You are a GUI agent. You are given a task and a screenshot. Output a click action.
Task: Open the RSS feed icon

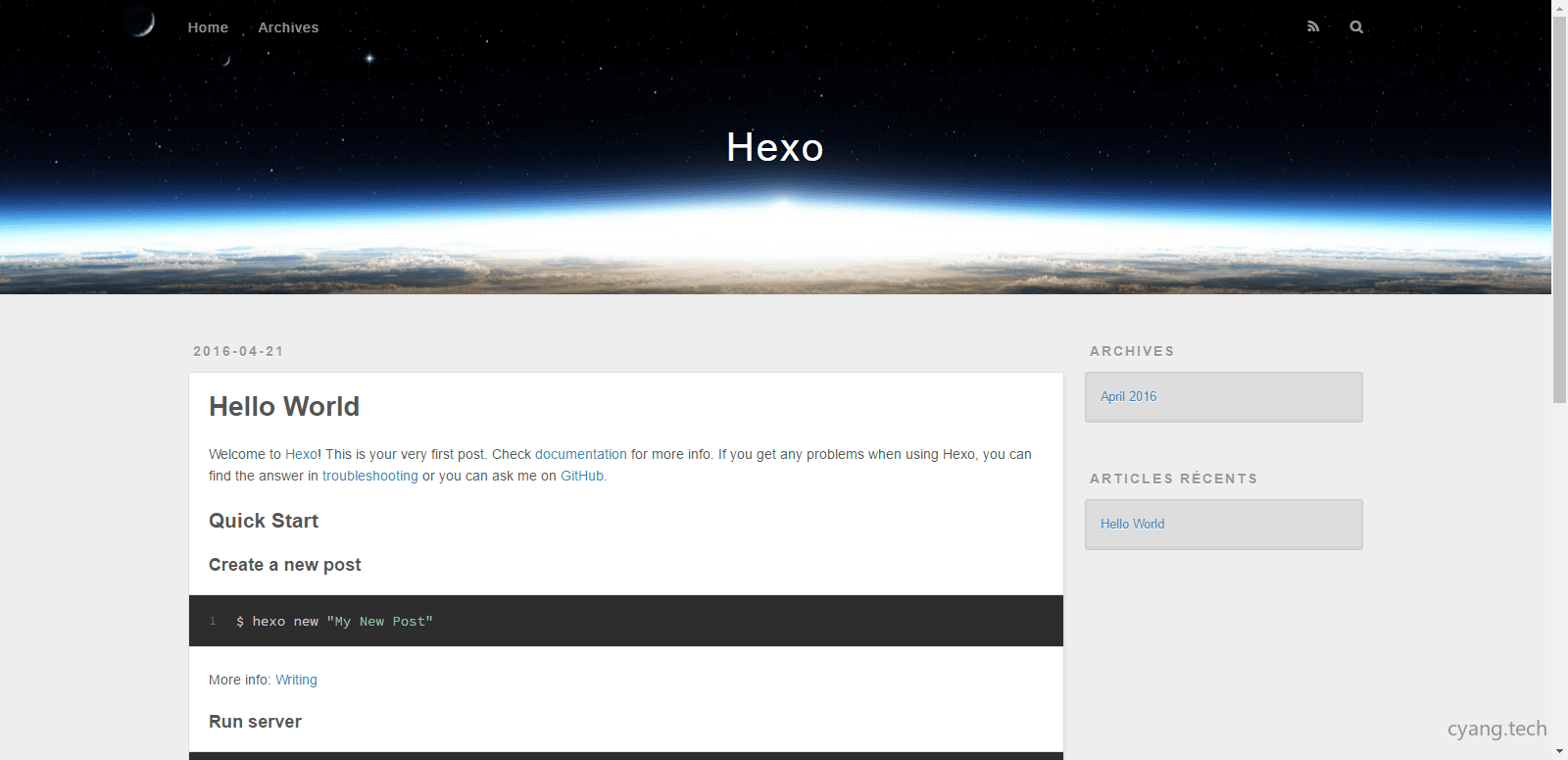pyautogui.click(x=1313, y=26)
